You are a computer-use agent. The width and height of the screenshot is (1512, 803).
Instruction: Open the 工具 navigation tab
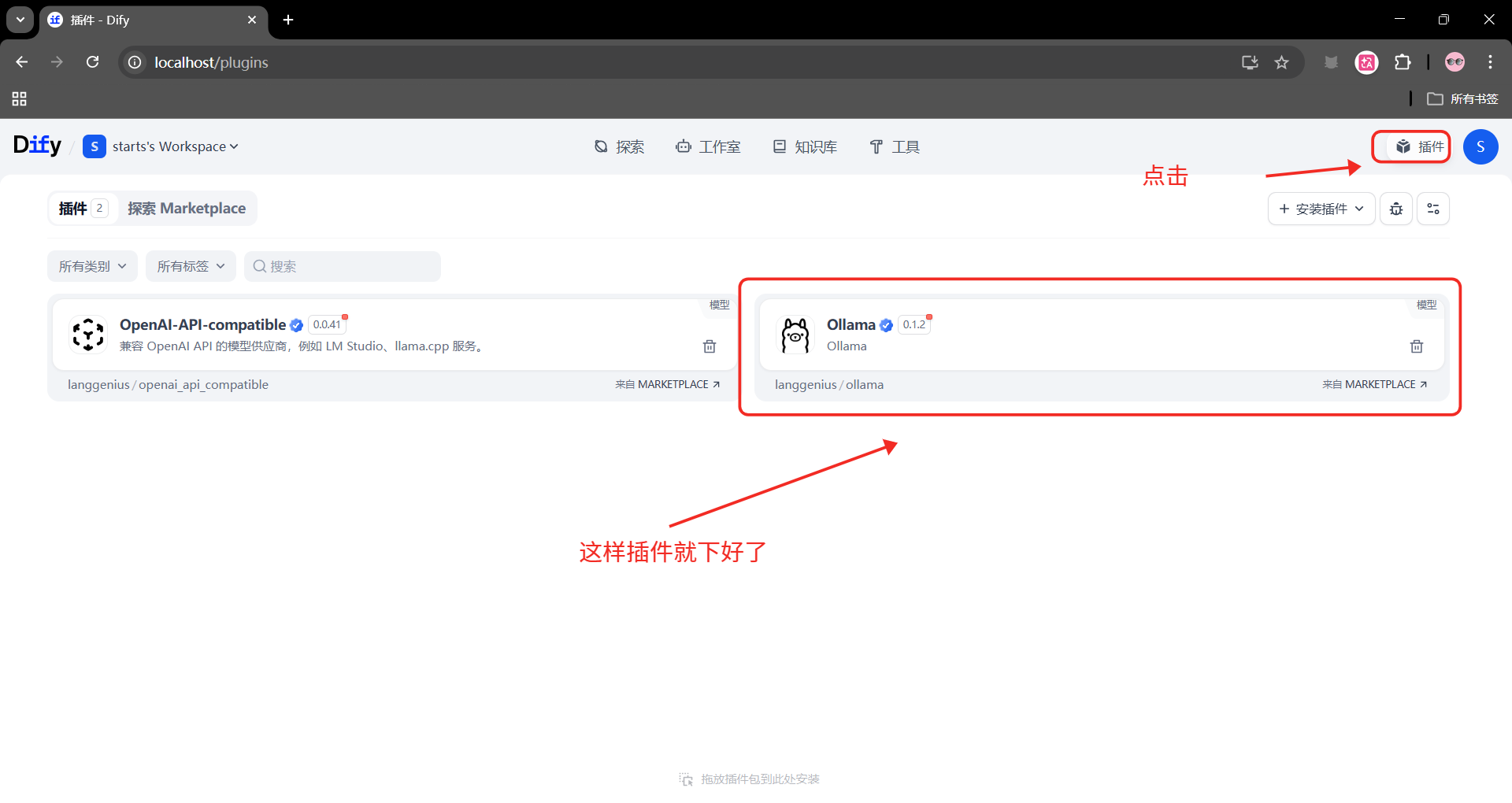coord(895,146)
